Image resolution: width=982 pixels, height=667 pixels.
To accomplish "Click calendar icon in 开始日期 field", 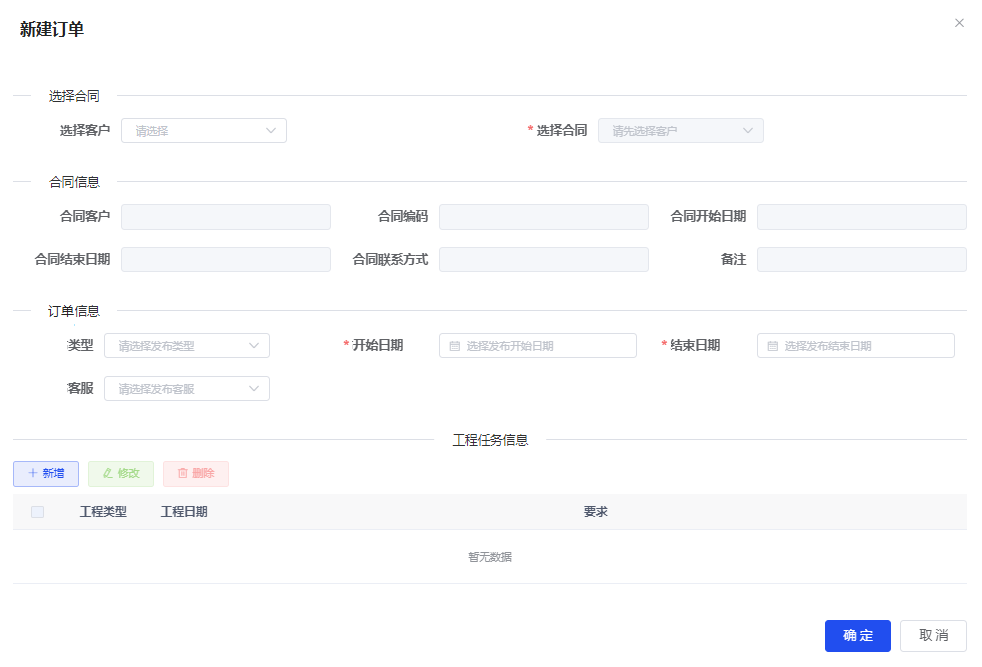I will tap(455, 346).
